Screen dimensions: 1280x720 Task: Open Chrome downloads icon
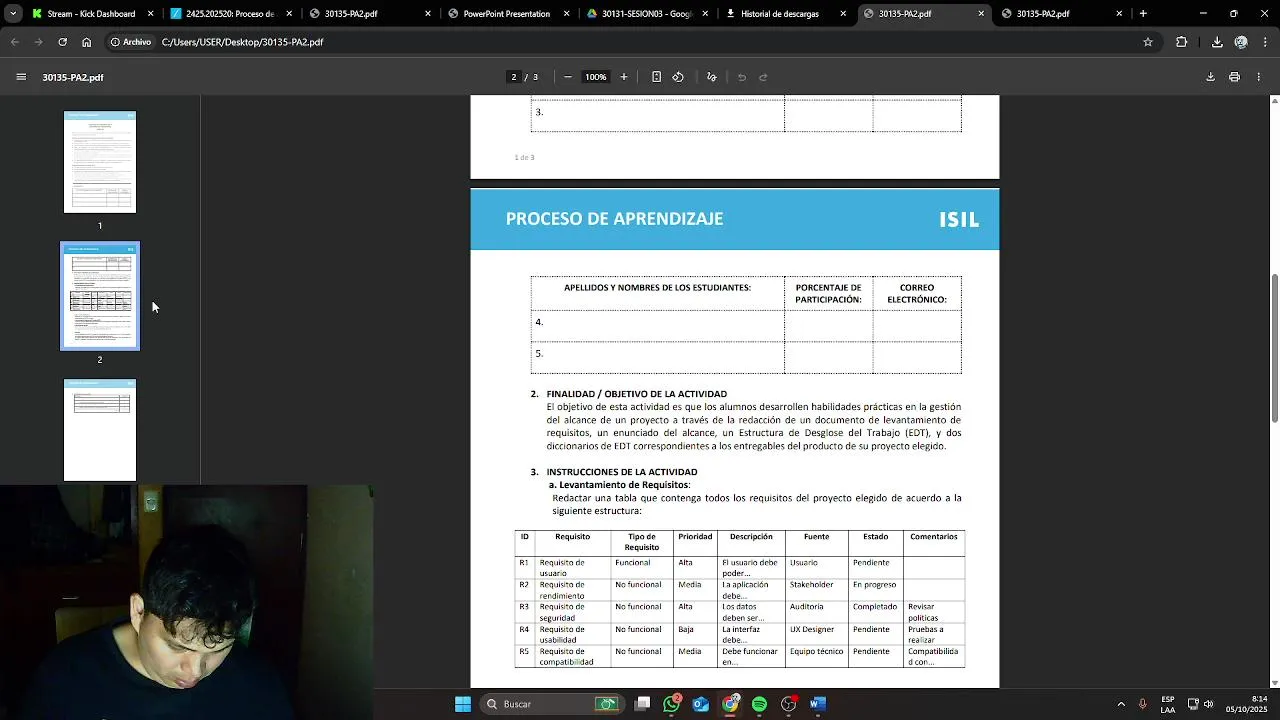tap(1217, 42)
